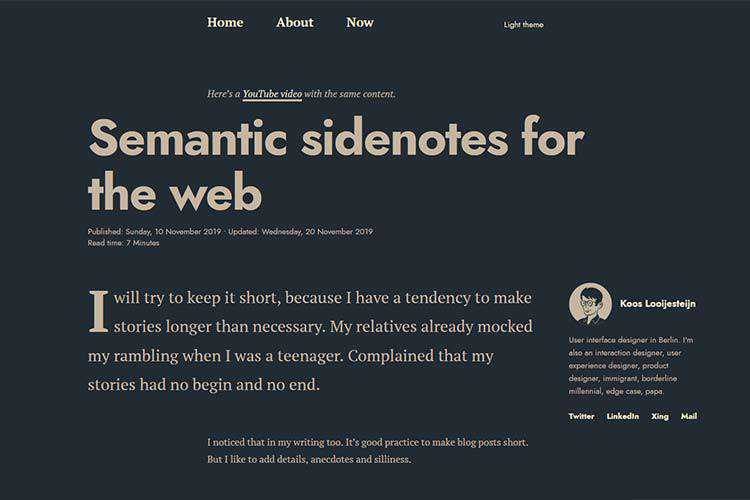Toggle the Light theme switch
Viewport: 750px width, 500px height.
pyautogui.click(x=523, y=25)
